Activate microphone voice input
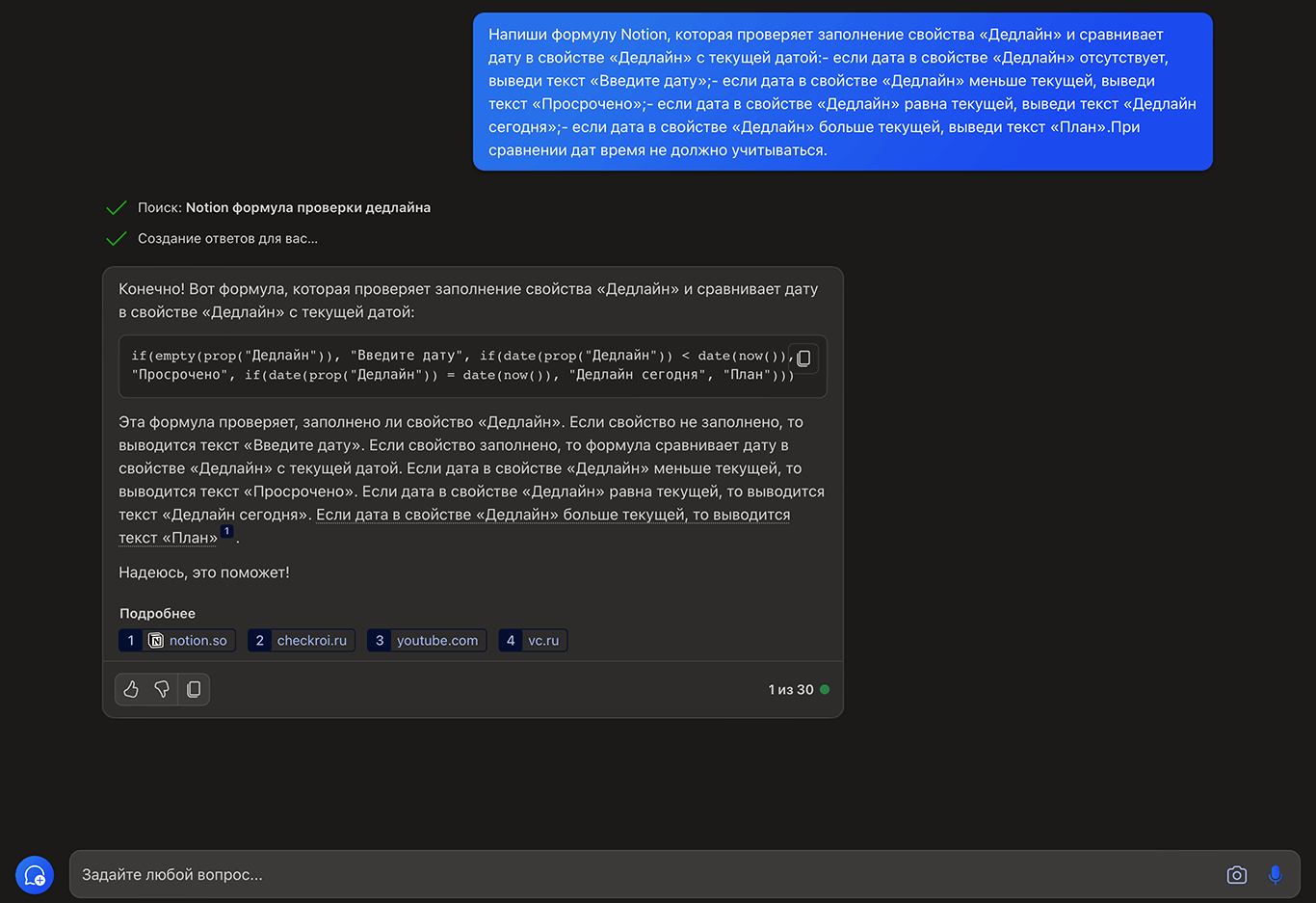The width and height of the screenshot is (1316, 903). click(1276, 875)
